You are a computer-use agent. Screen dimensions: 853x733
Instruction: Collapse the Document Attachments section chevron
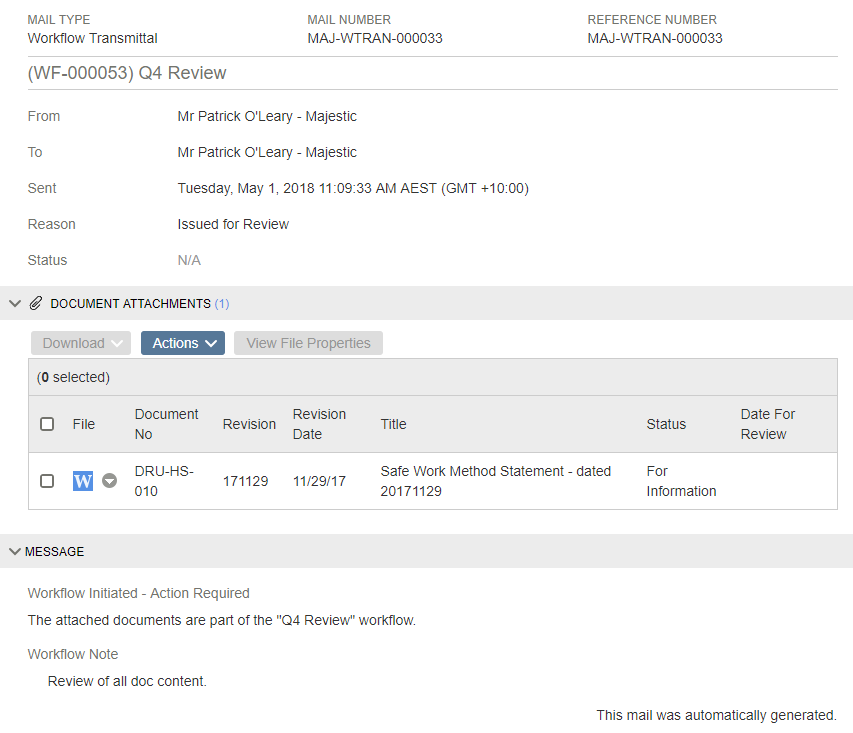[15, 303]
